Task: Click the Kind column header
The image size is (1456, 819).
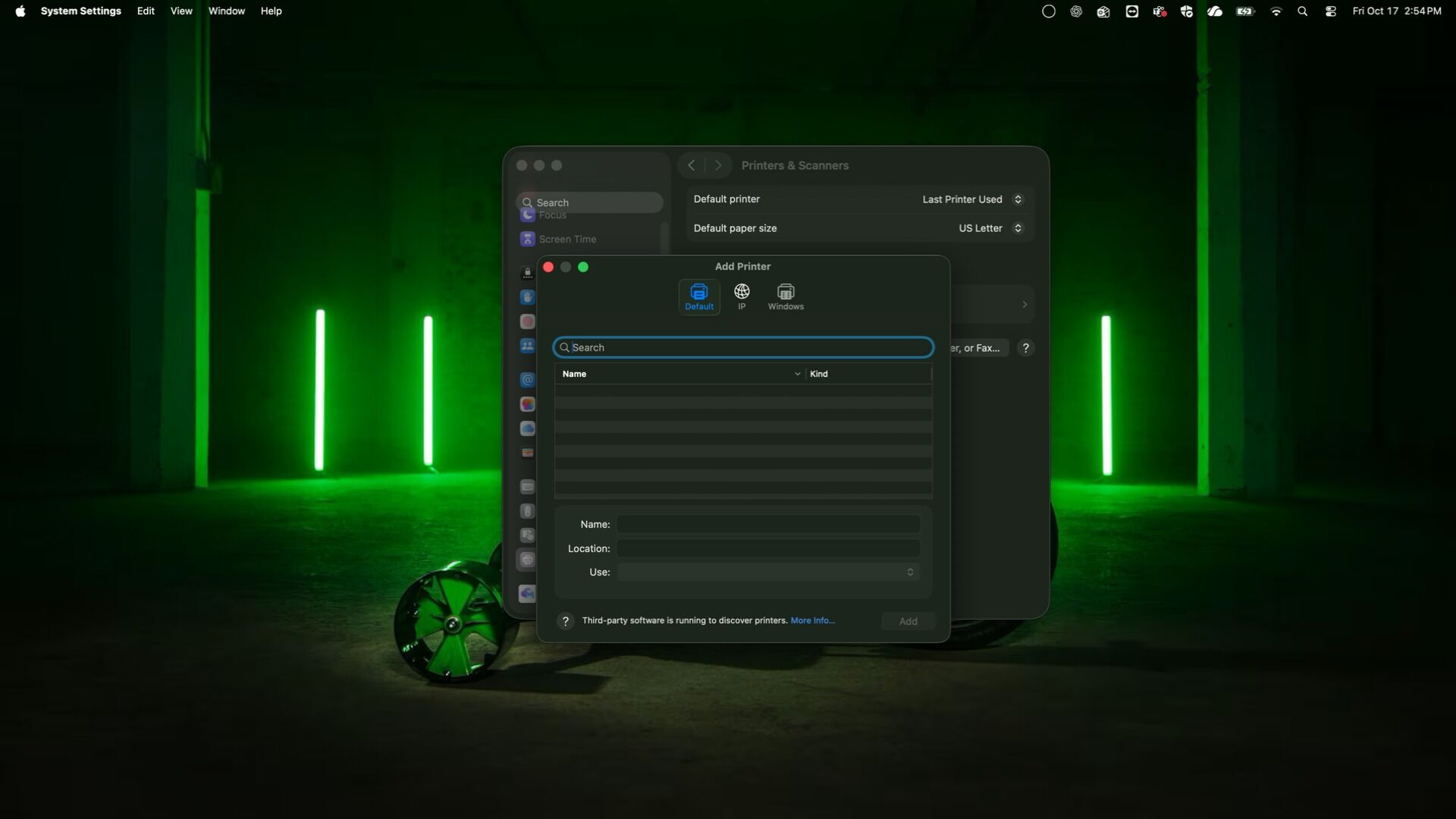Action: click(867, 374)
